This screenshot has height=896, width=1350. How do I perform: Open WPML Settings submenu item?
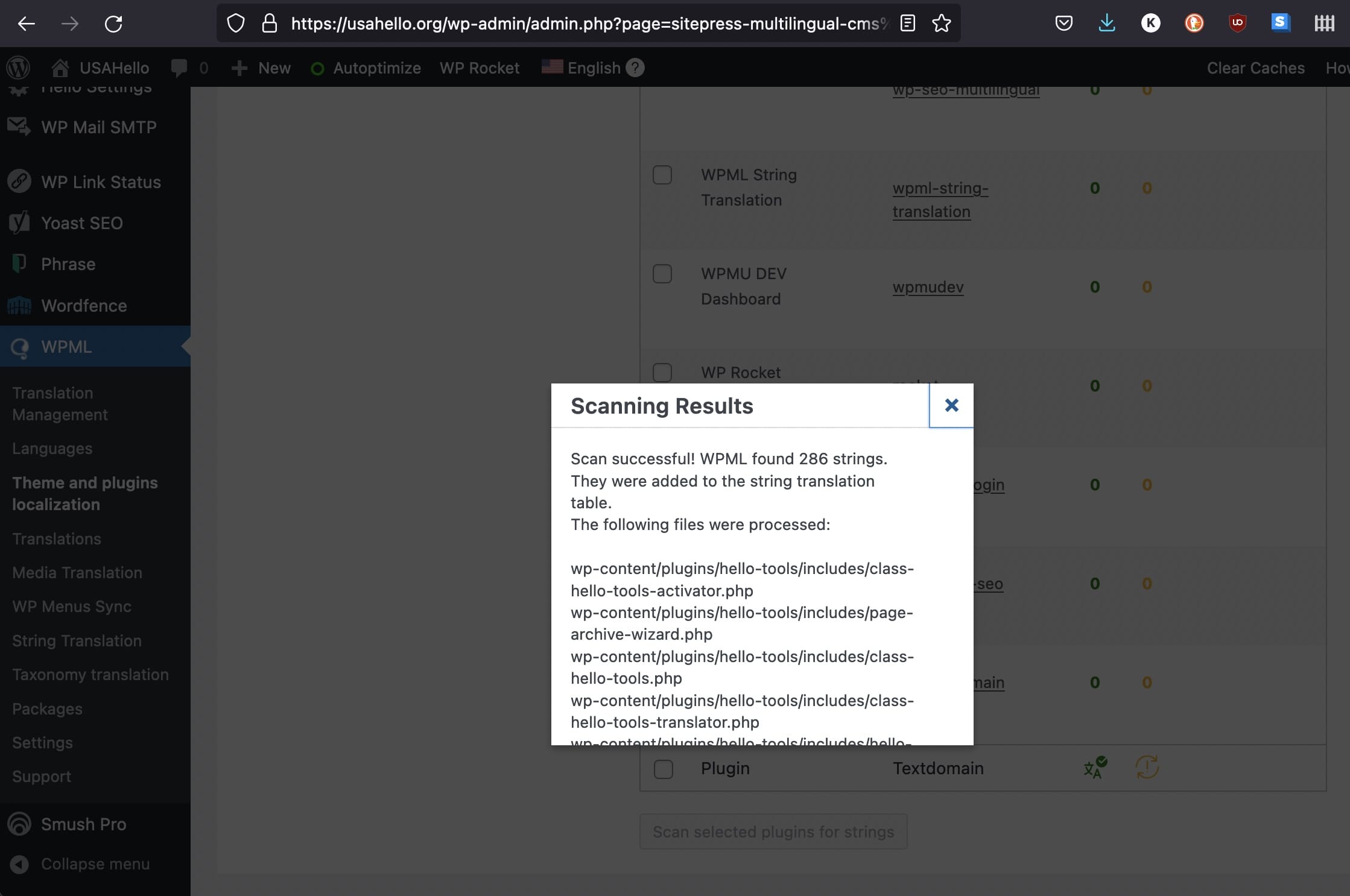coord(42,742)
